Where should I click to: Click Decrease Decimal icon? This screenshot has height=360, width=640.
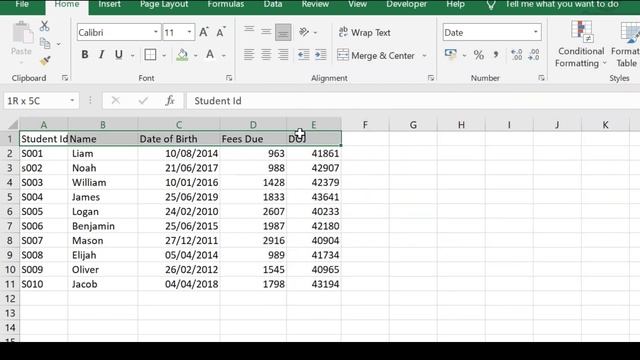534,55
